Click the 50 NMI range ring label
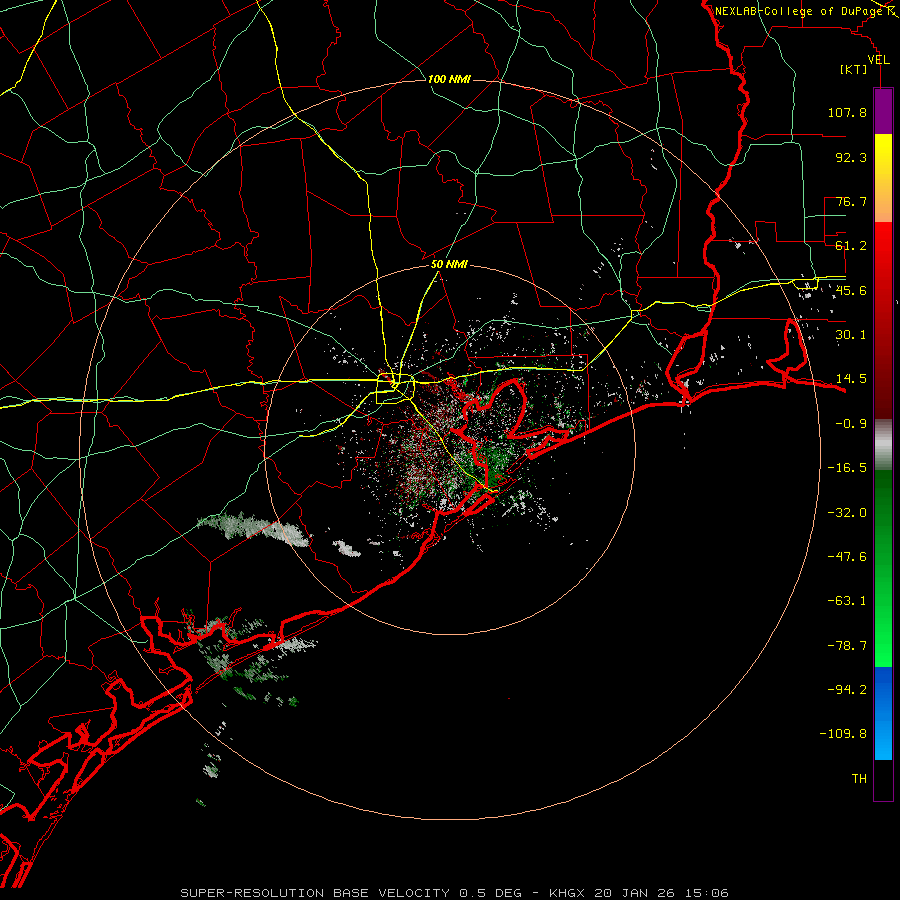 pyautogui.click(x=449, y=265)
